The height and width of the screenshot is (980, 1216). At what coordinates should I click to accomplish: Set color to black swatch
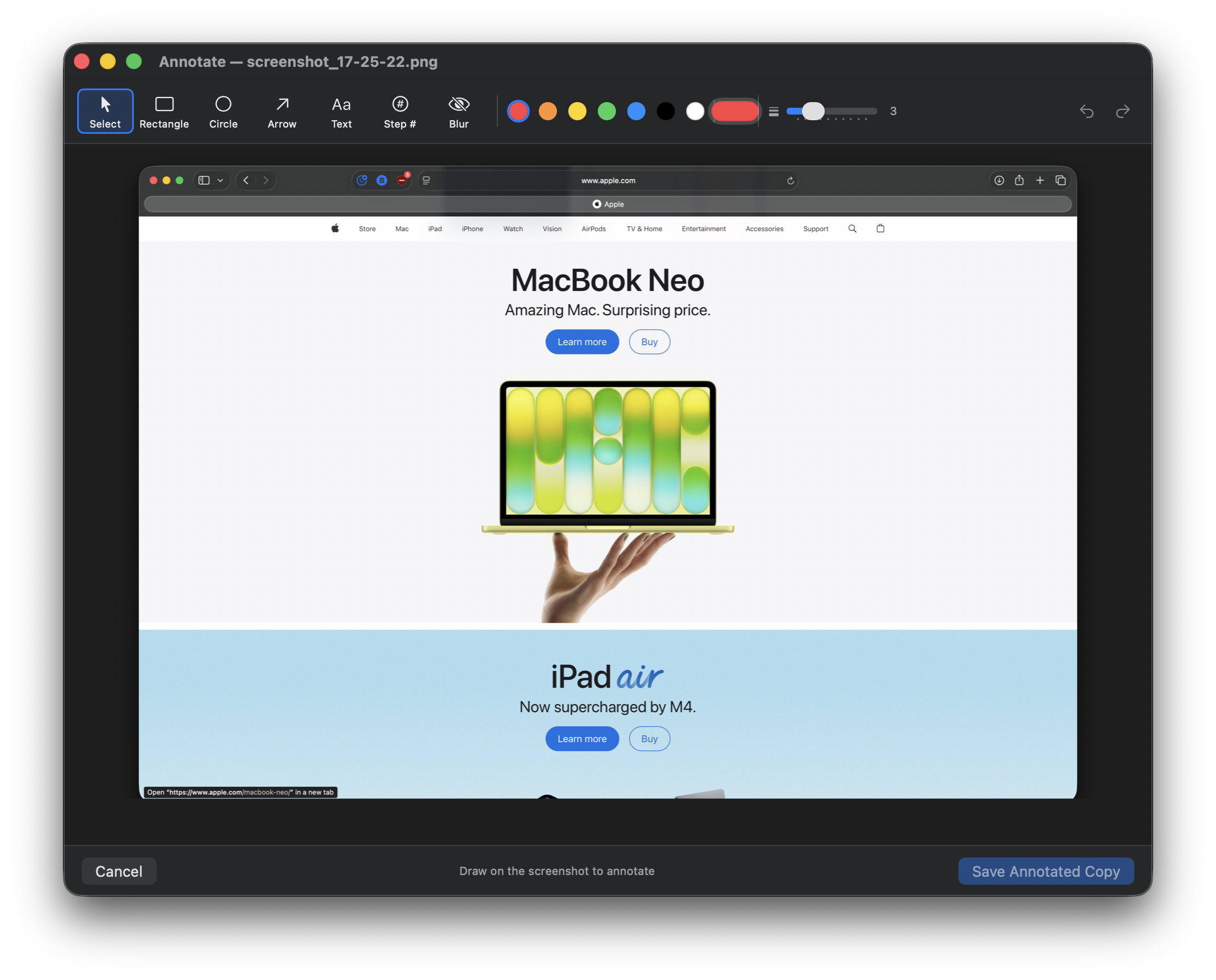click(x=665, y=111)
